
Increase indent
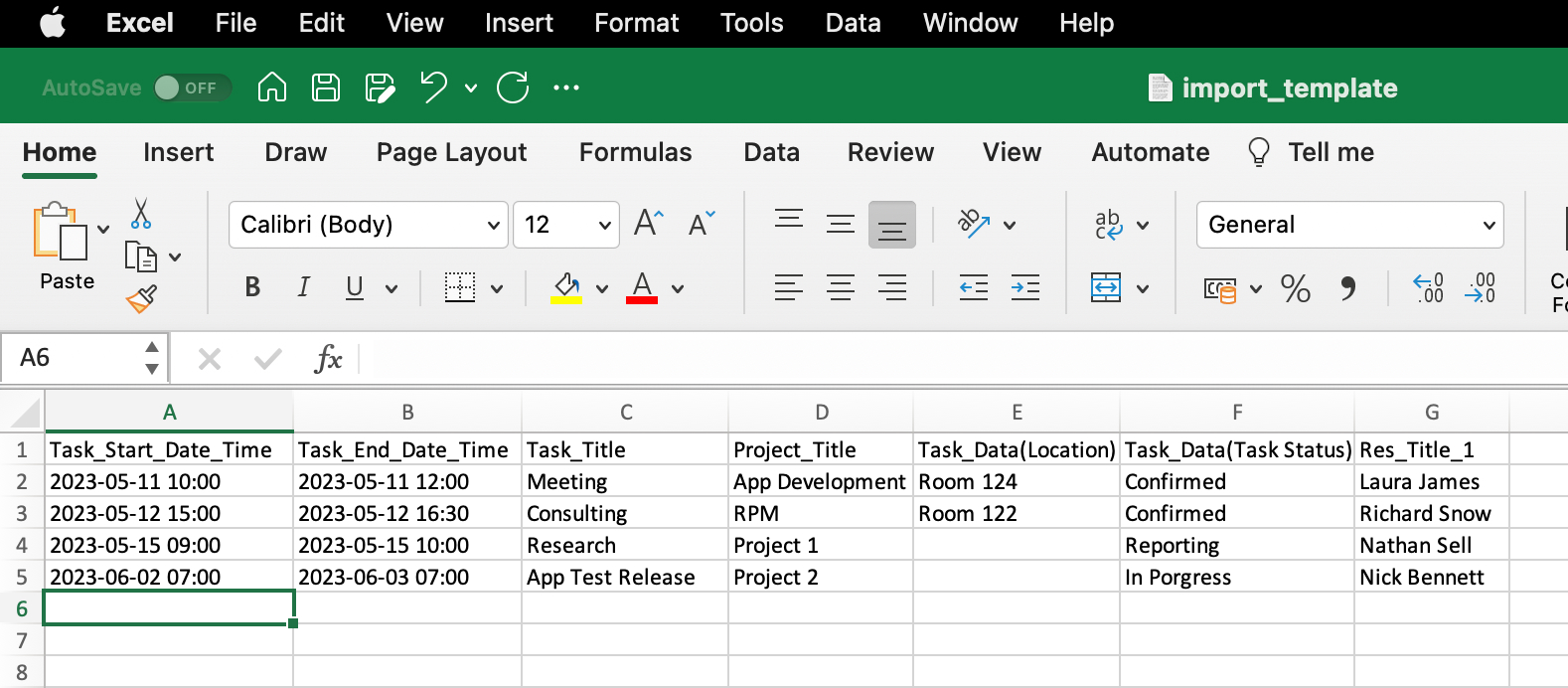tap(1025, 288)
